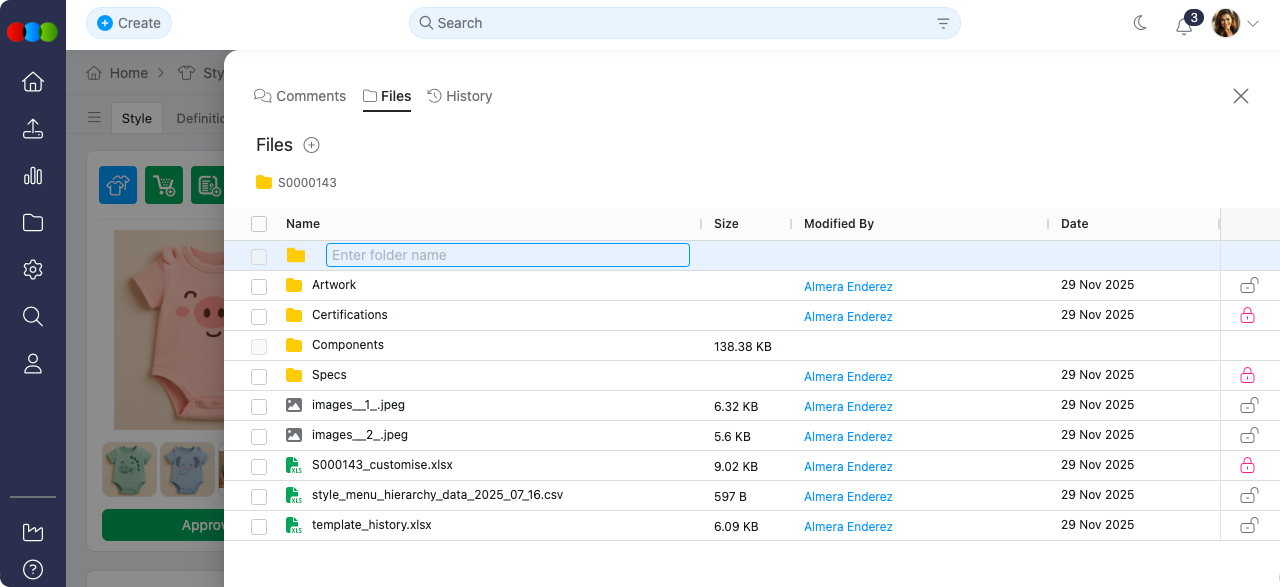Click the lock icon on Certifications row
Viewport: 1280px width, 587px height.
tap(1247, 315)
